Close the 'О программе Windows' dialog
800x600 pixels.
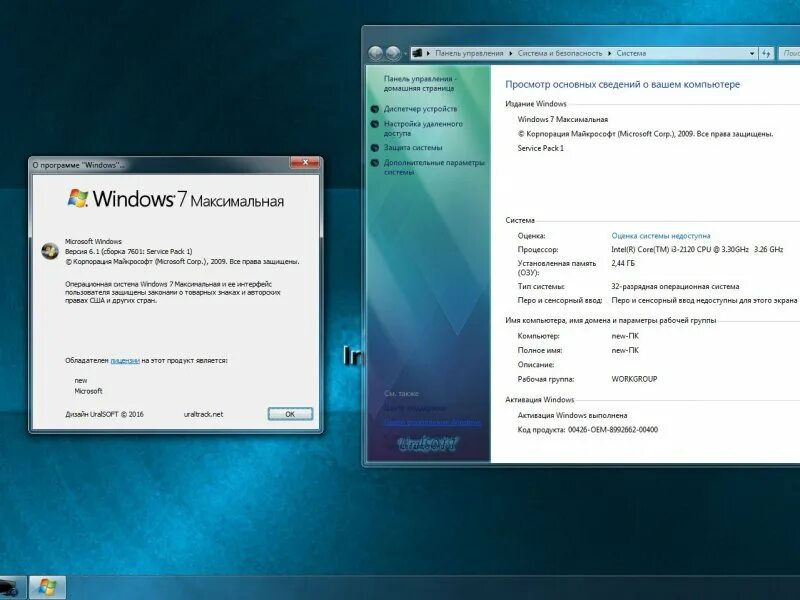tap(305, 162)
